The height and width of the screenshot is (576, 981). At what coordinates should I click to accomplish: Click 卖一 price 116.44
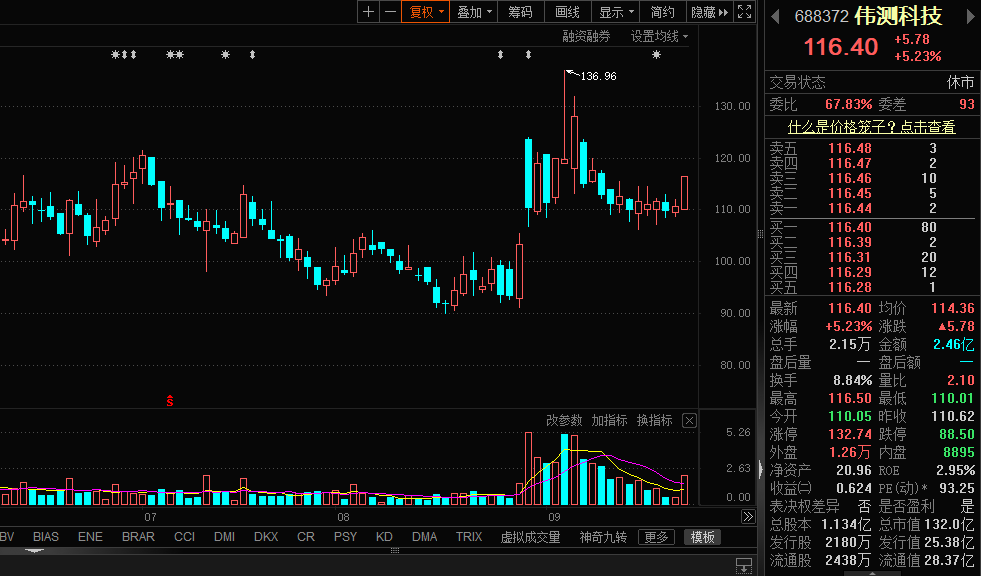click(850, 208)
